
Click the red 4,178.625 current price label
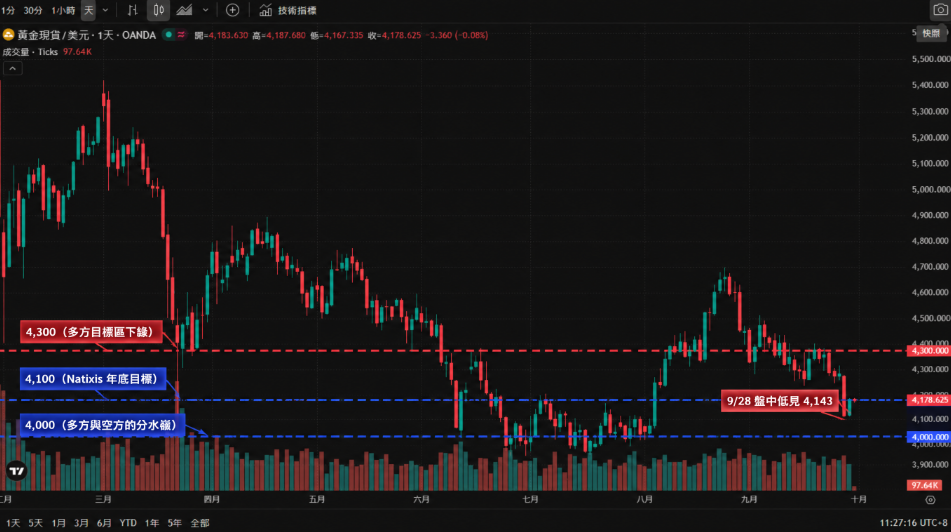pyautogui.click(x=928, y=400)
